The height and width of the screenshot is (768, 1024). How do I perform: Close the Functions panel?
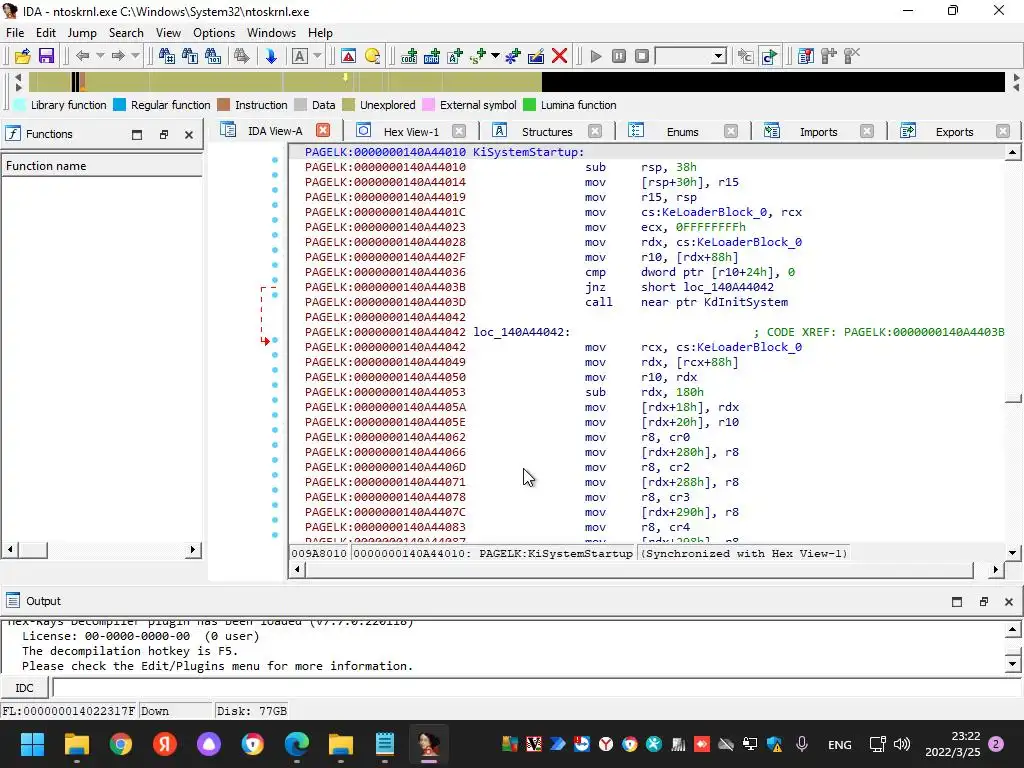(x=189, y=135)
